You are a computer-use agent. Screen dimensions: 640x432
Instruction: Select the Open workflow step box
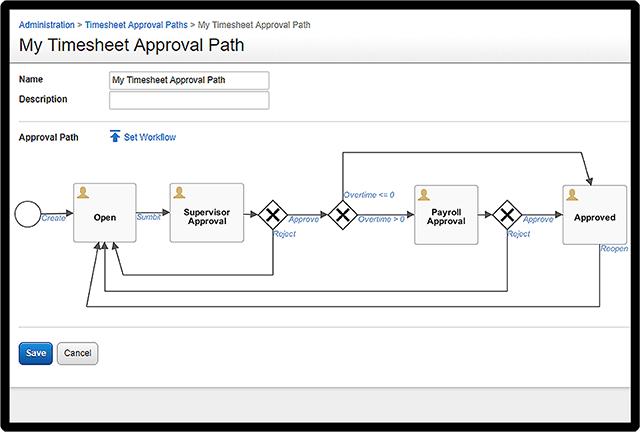pyautogui.click(x=105, y=213)
